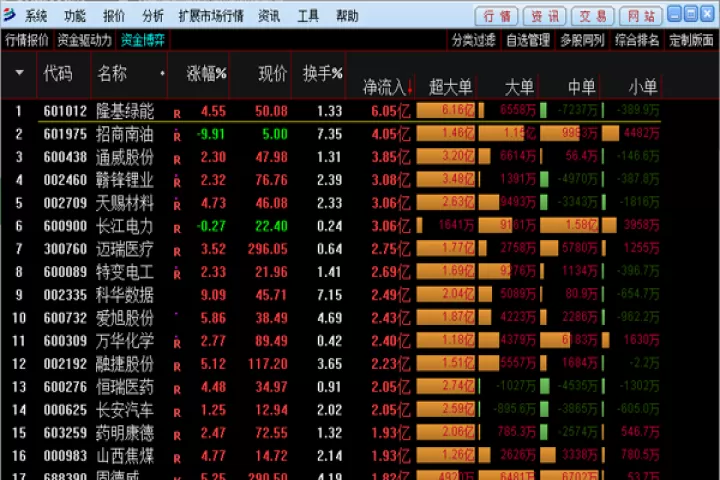This screenshot has height=480, width=720.
Task: Sort by 净流入 column header
Action: tap(385, 87)
